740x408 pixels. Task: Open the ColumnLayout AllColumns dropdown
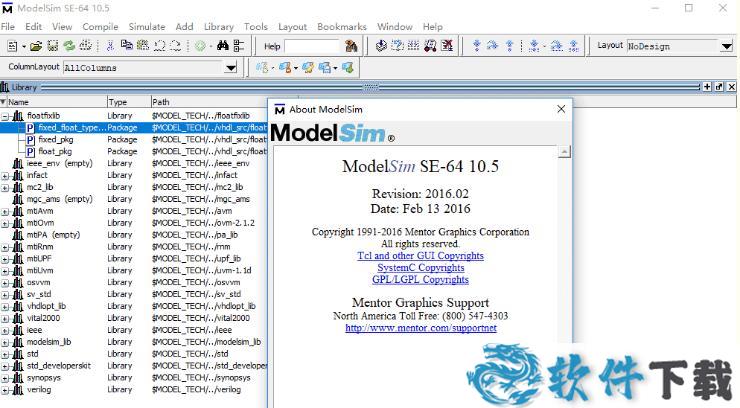231,68
